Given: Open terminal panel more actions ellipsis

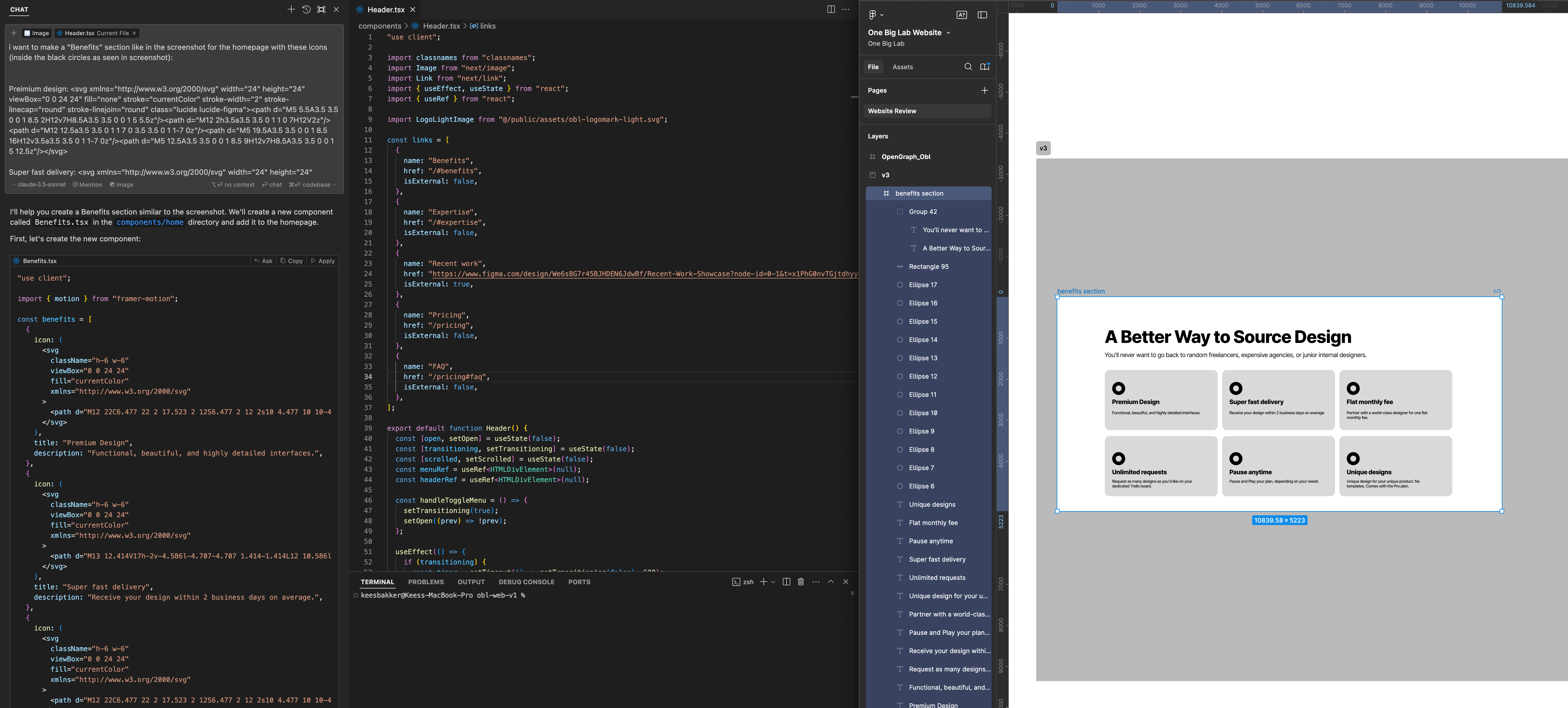Looking at the screenshot, I should tap(816, 582).
